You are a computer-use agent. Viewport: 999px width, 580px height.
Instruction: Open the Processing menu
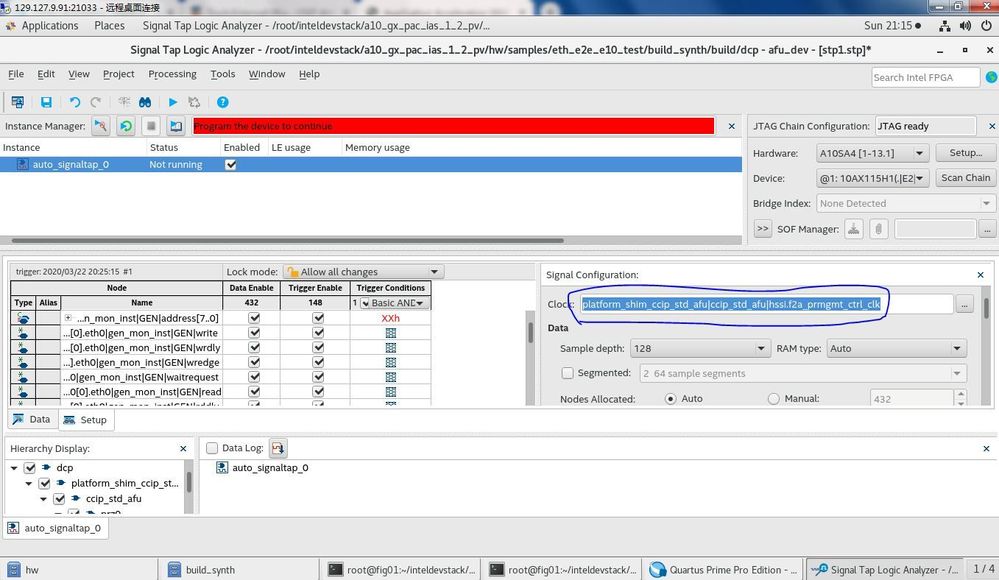[172, 74]
